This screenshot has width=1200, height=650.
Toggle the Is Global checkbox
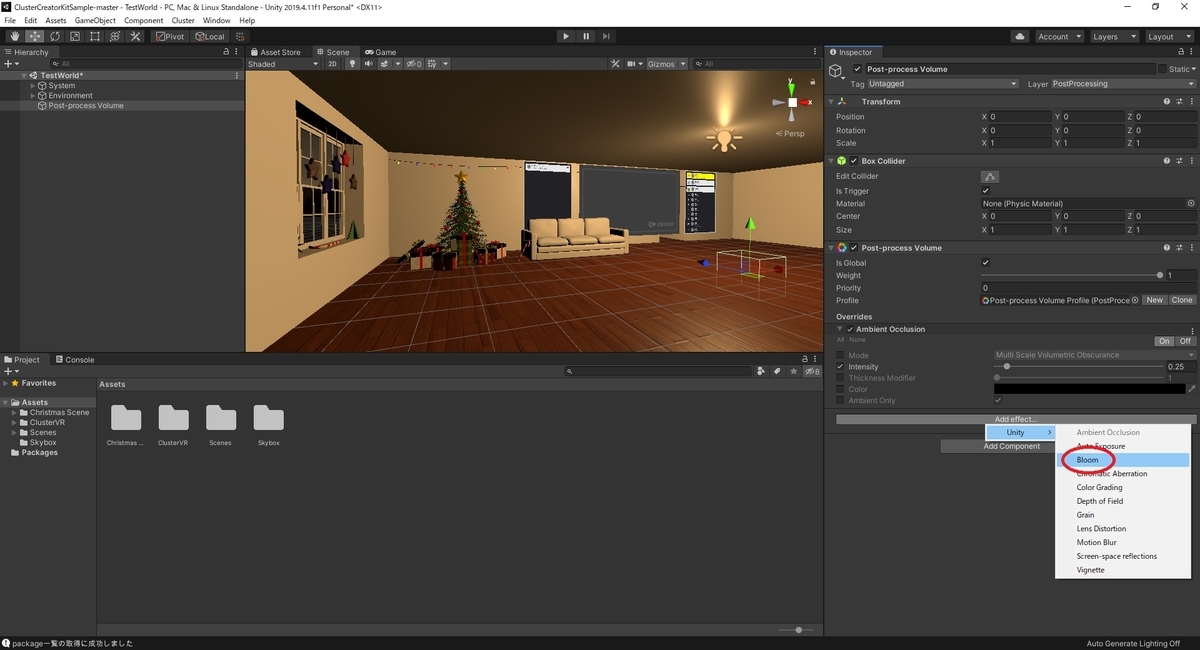[986, 263]
